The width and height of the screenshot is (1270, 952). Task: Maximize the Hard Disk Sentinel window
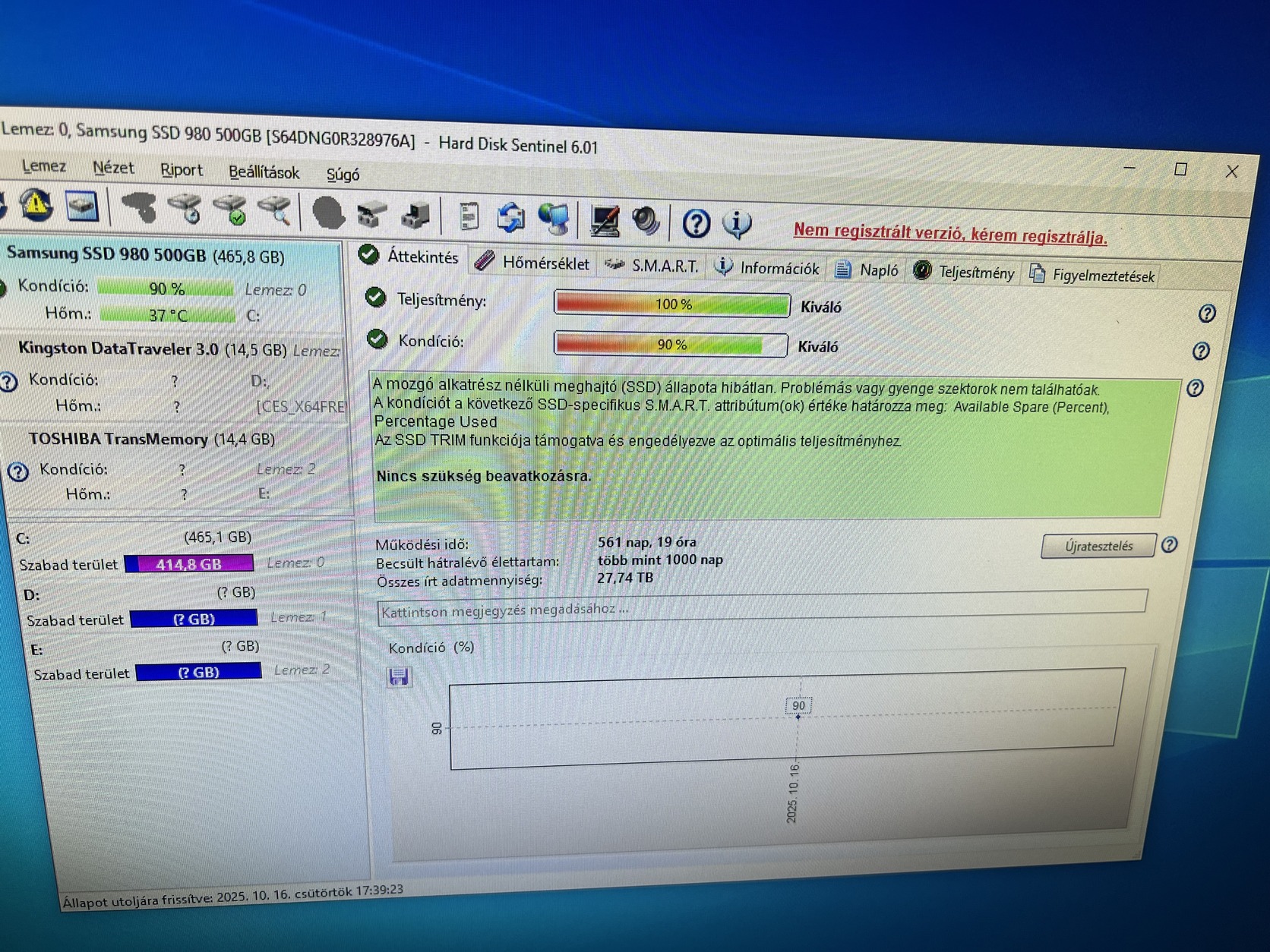coord(1180,169)
